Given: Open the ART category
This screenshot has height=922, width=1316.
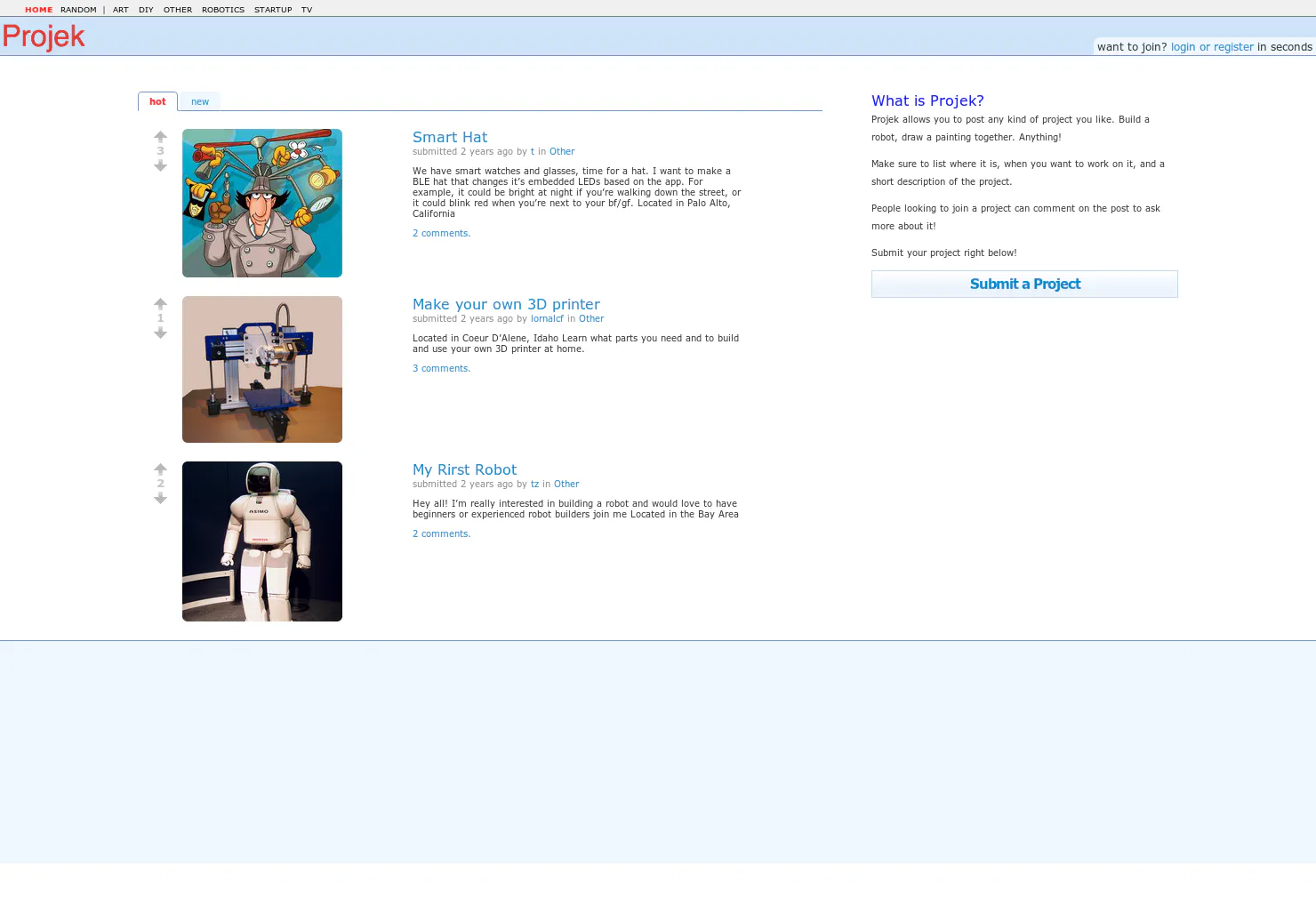Looking at the screenshot, I should tap(121, 10).
